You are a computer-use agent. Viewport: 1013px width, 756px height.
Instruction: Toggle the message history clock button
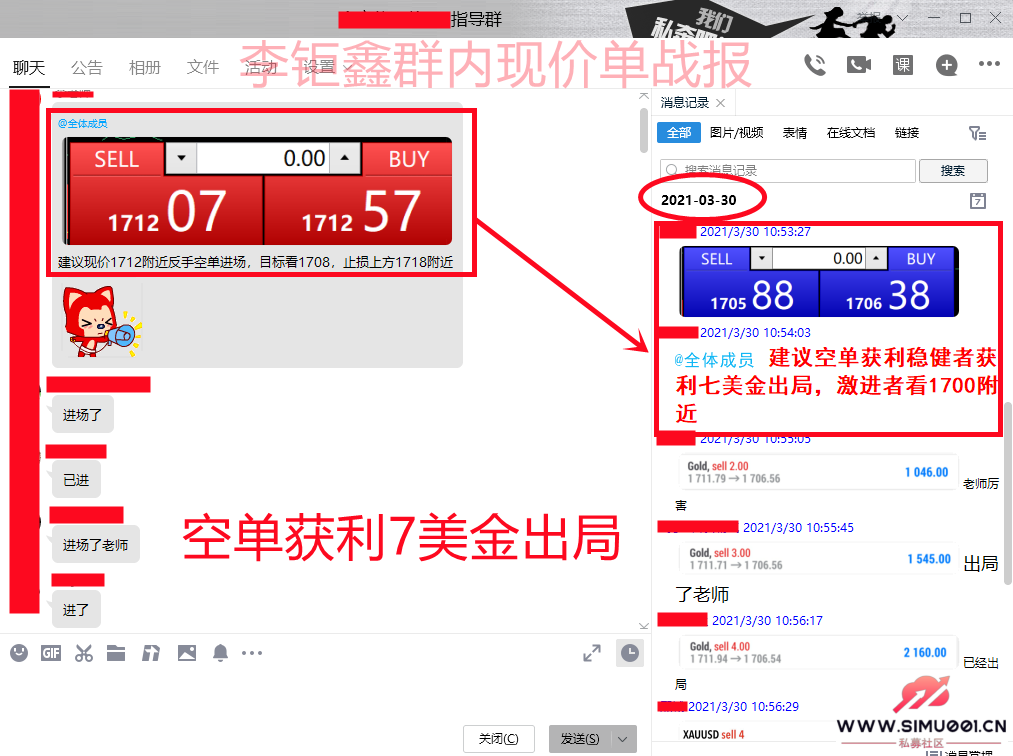629,653
